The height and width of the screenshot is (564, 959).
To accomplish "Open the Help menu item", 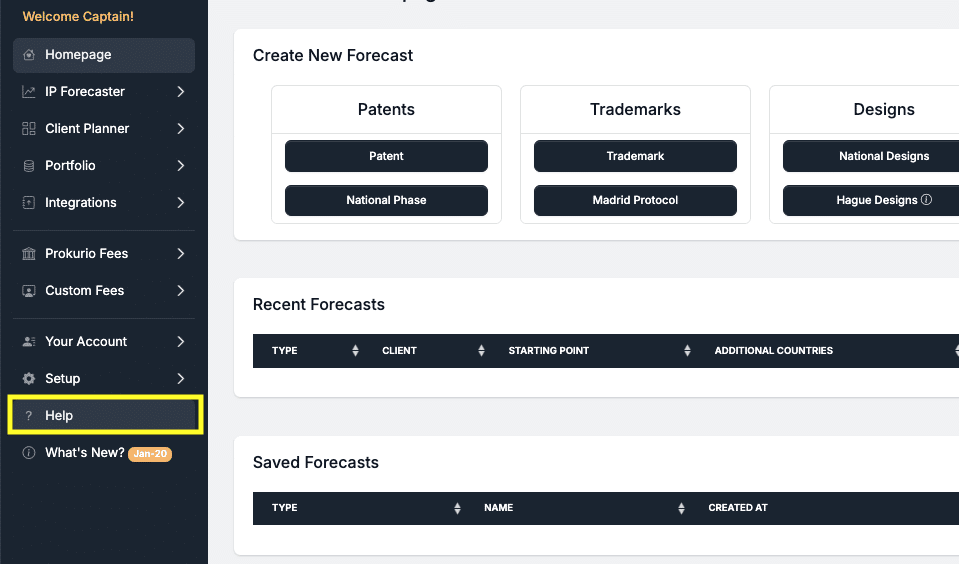I will (x=59, y=416).
